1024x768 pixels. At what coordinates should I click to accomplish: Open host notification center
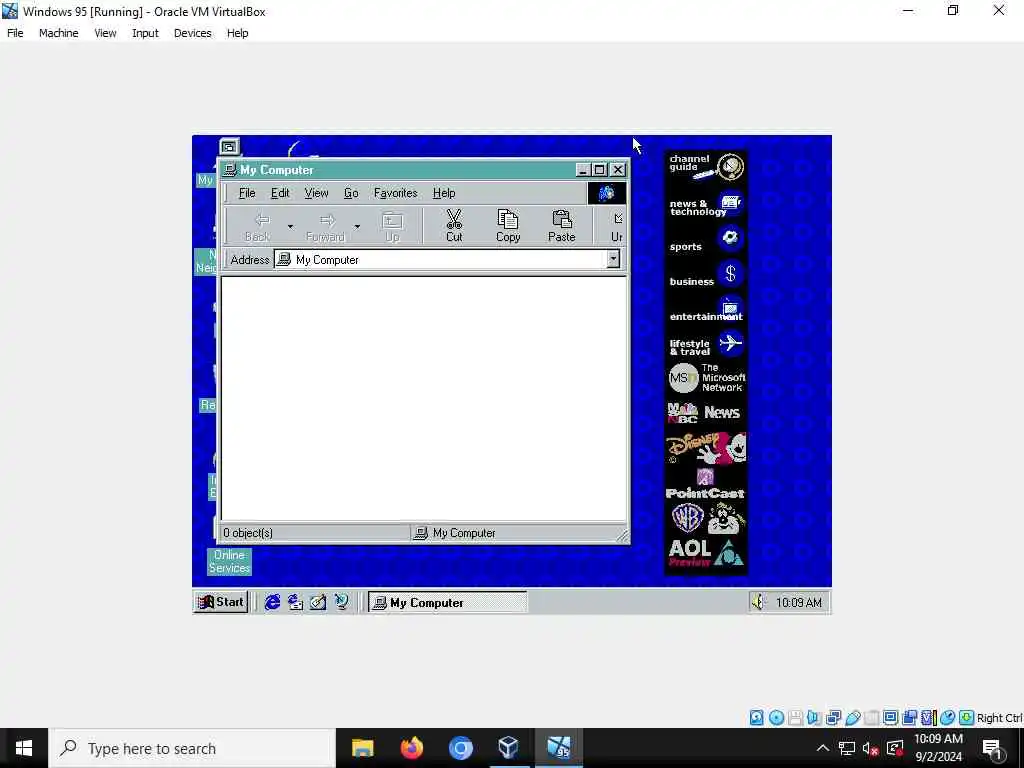click(992, 748)
